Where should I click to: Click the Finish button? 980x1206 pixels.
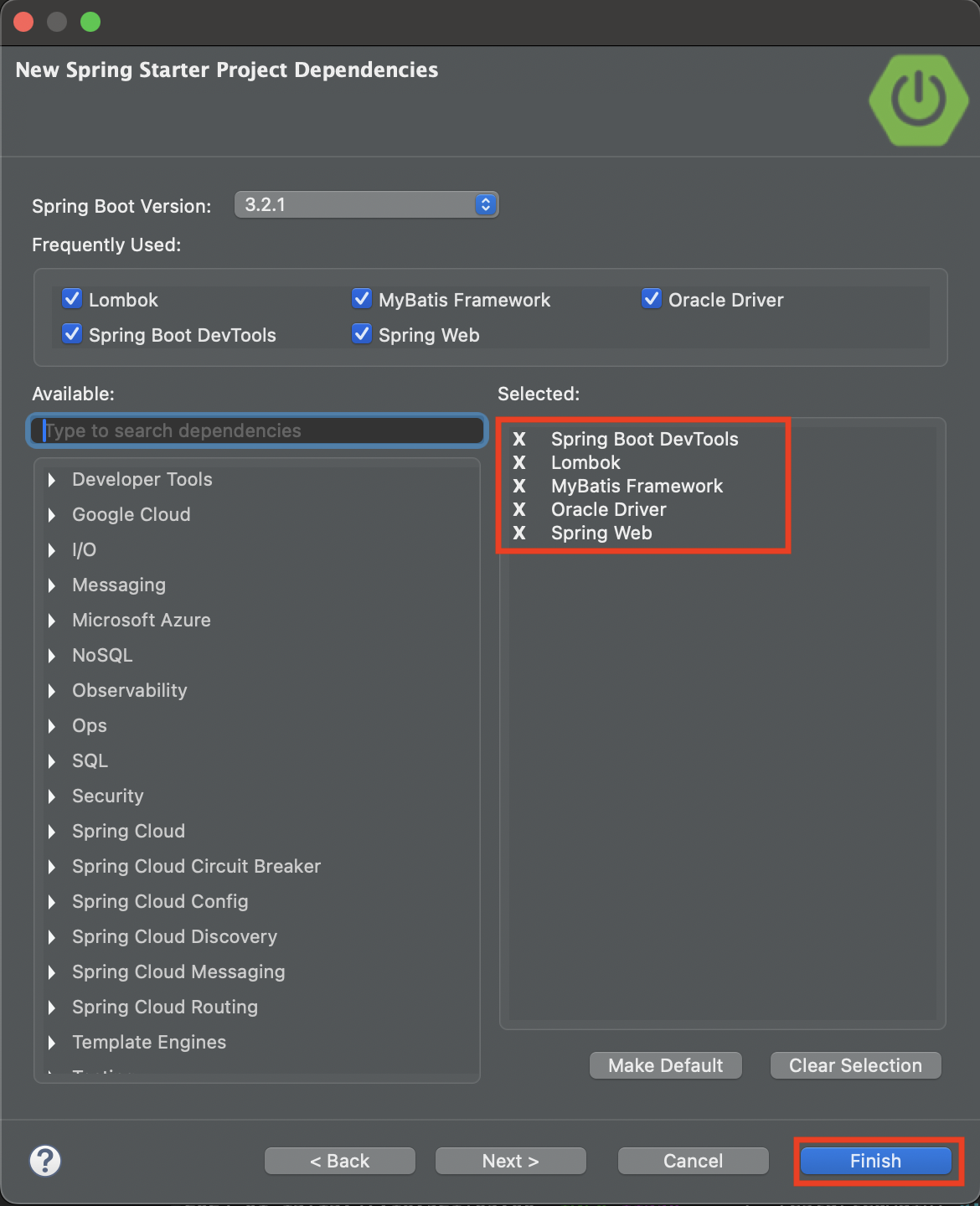876,1161
